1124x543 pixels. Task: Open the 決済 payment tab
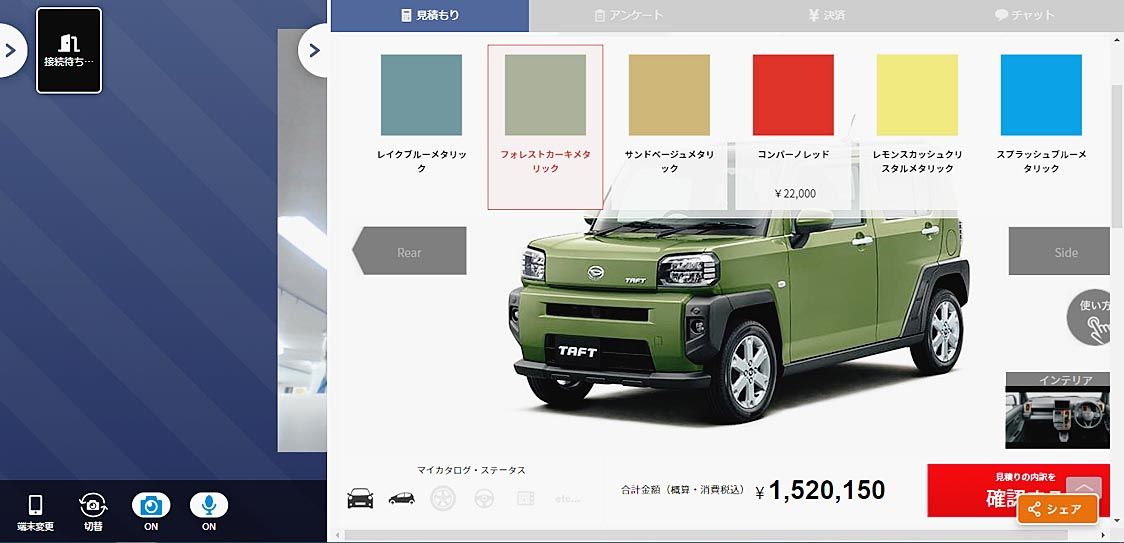[827, 15]
